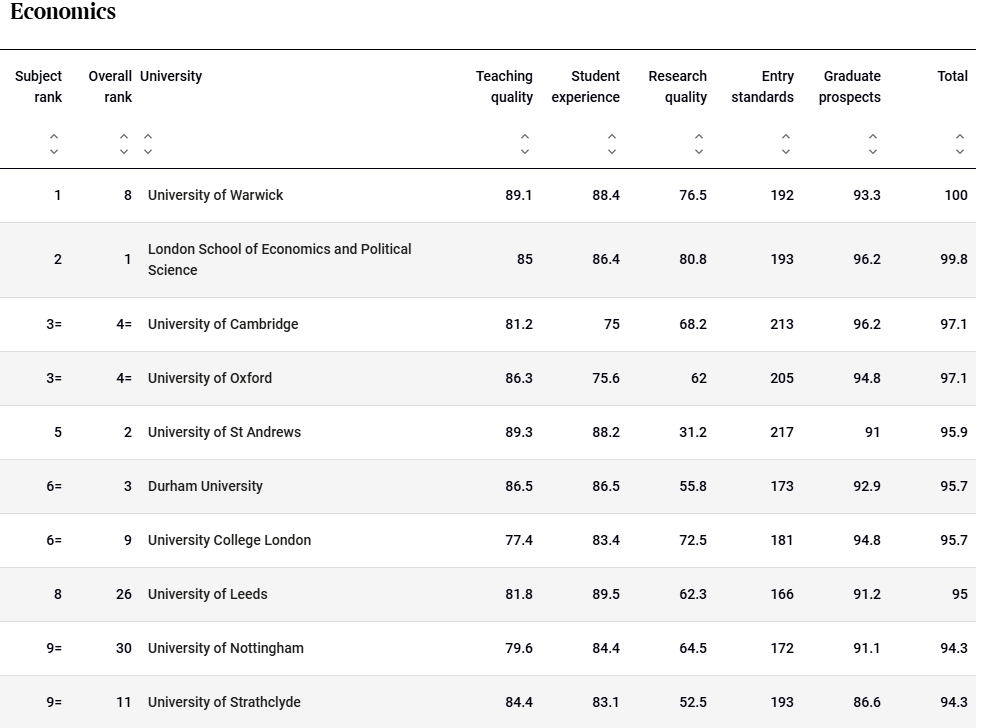Sort by University name arrows
This screenshot has height=728, width=981.
148,144
